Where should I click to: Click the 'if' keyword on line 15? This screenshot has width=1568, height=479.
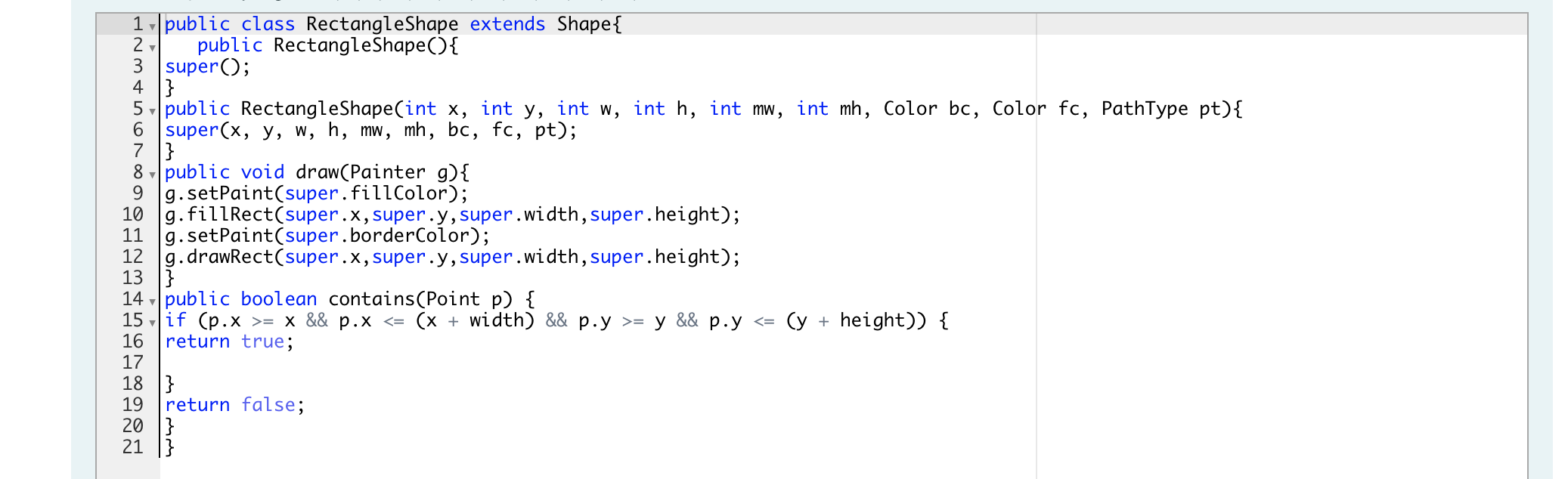click(x=175, y=320)
